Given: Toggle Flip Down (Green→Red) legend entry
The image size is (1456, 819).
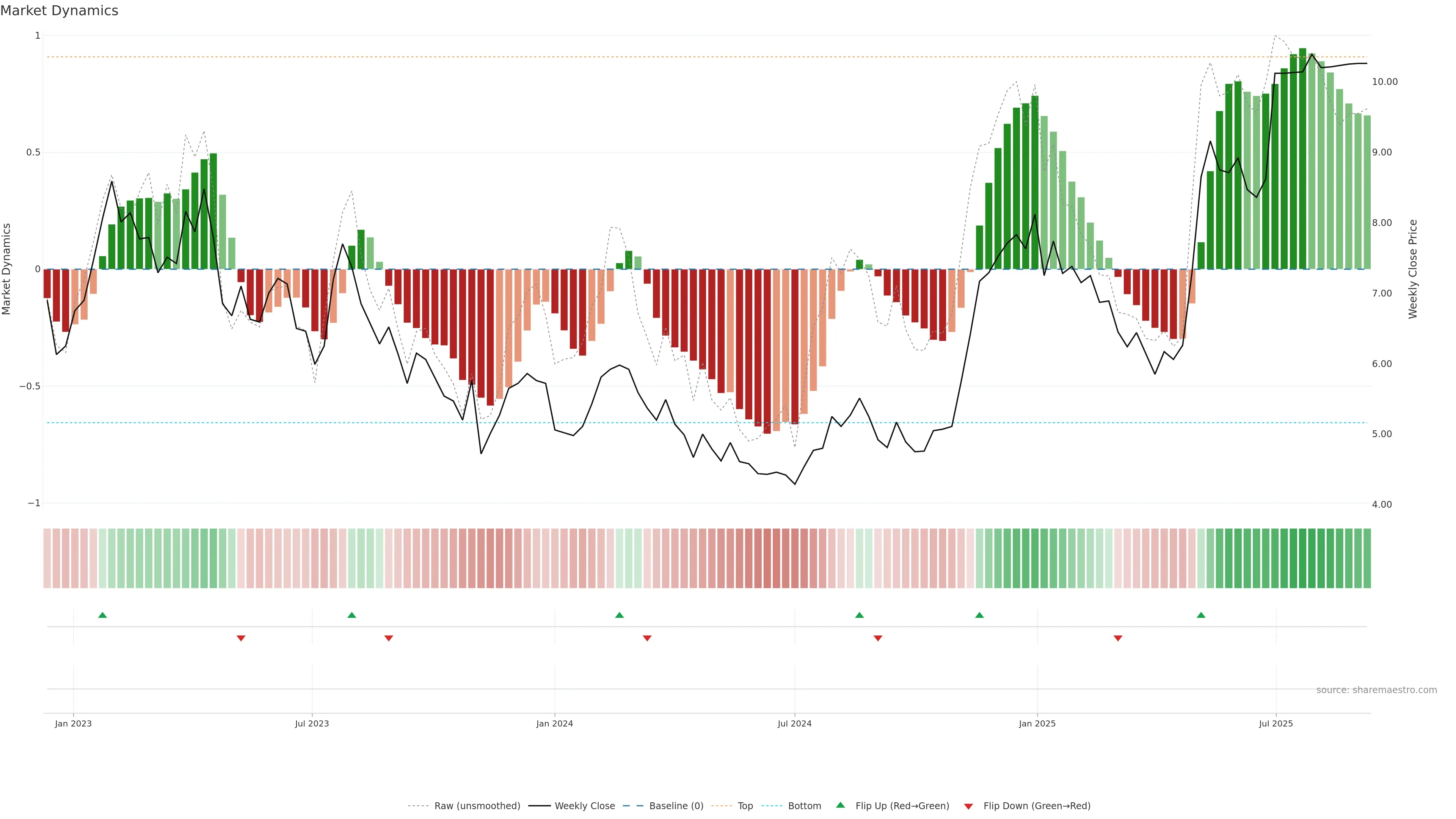Looking at the screenshot, I should tap(1037, 806).
